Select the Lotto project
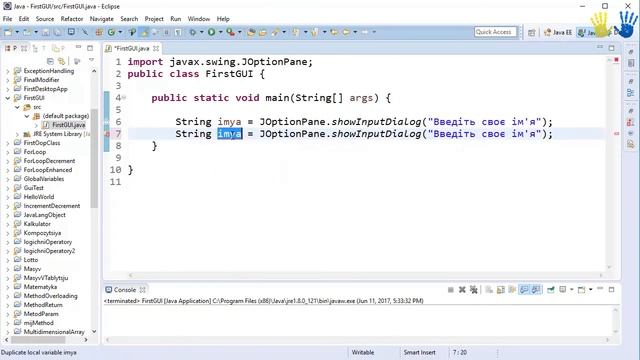Viewport: 640px width, 360px height. 26,260
